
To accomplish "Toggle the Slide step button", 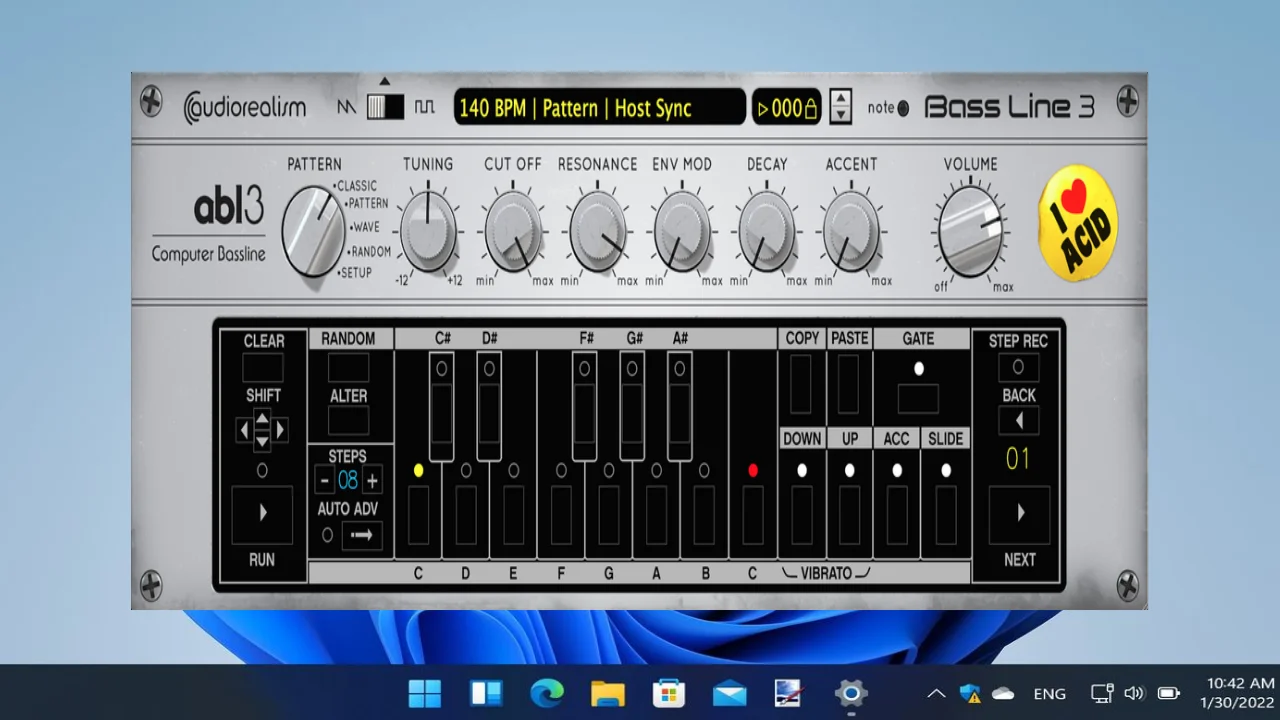I will coord(945,515).
